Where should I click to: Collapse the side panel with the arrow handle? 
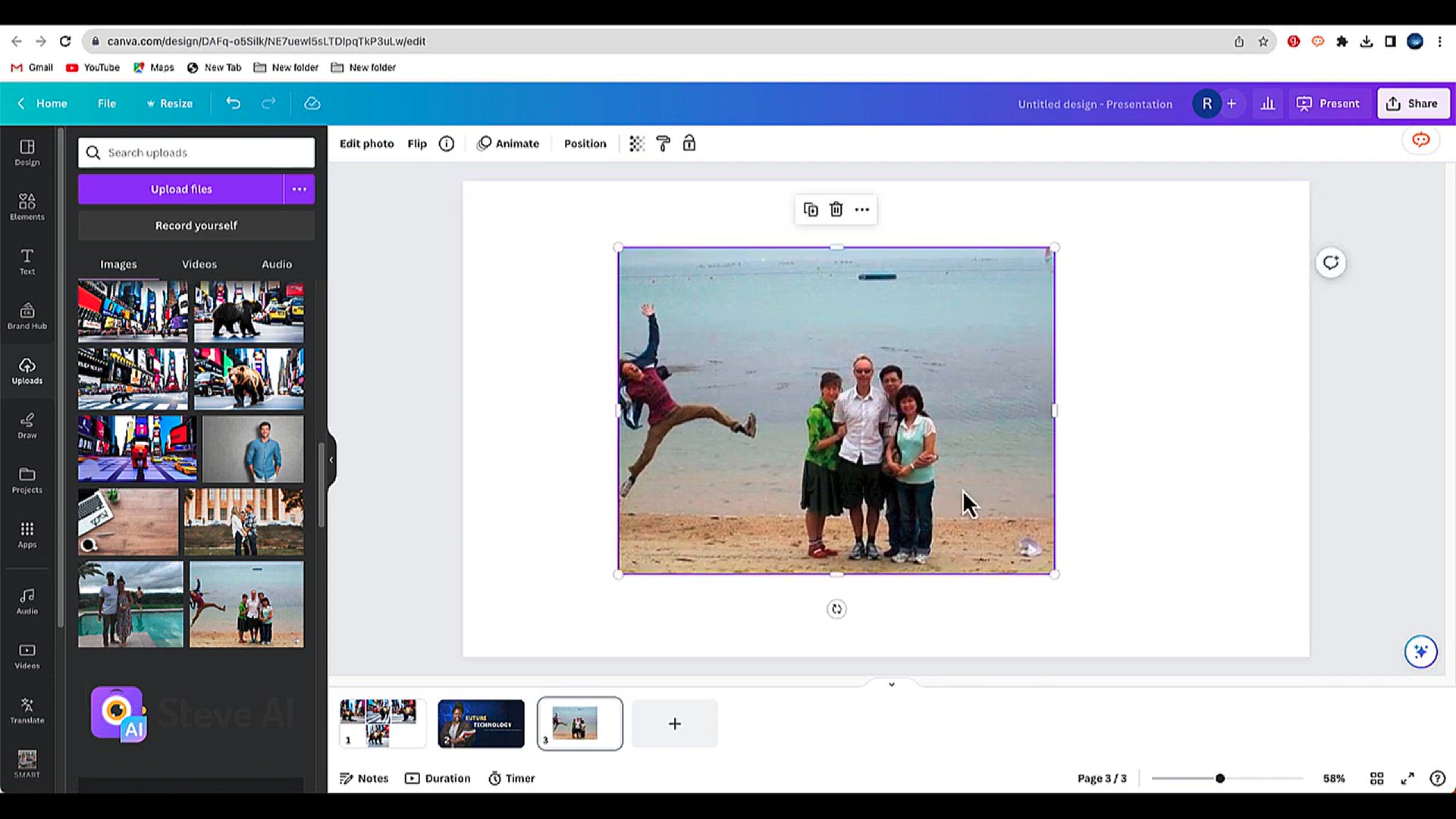331,460
